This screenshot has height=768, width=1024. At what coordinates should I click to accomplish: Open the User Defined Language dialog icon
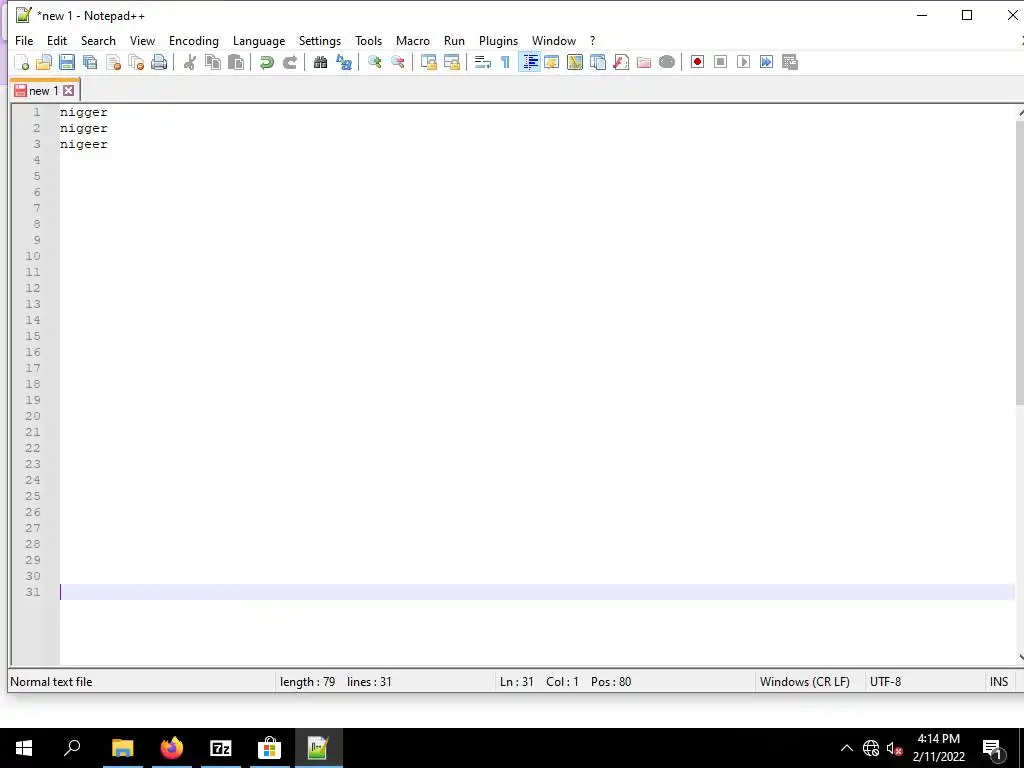552,62
